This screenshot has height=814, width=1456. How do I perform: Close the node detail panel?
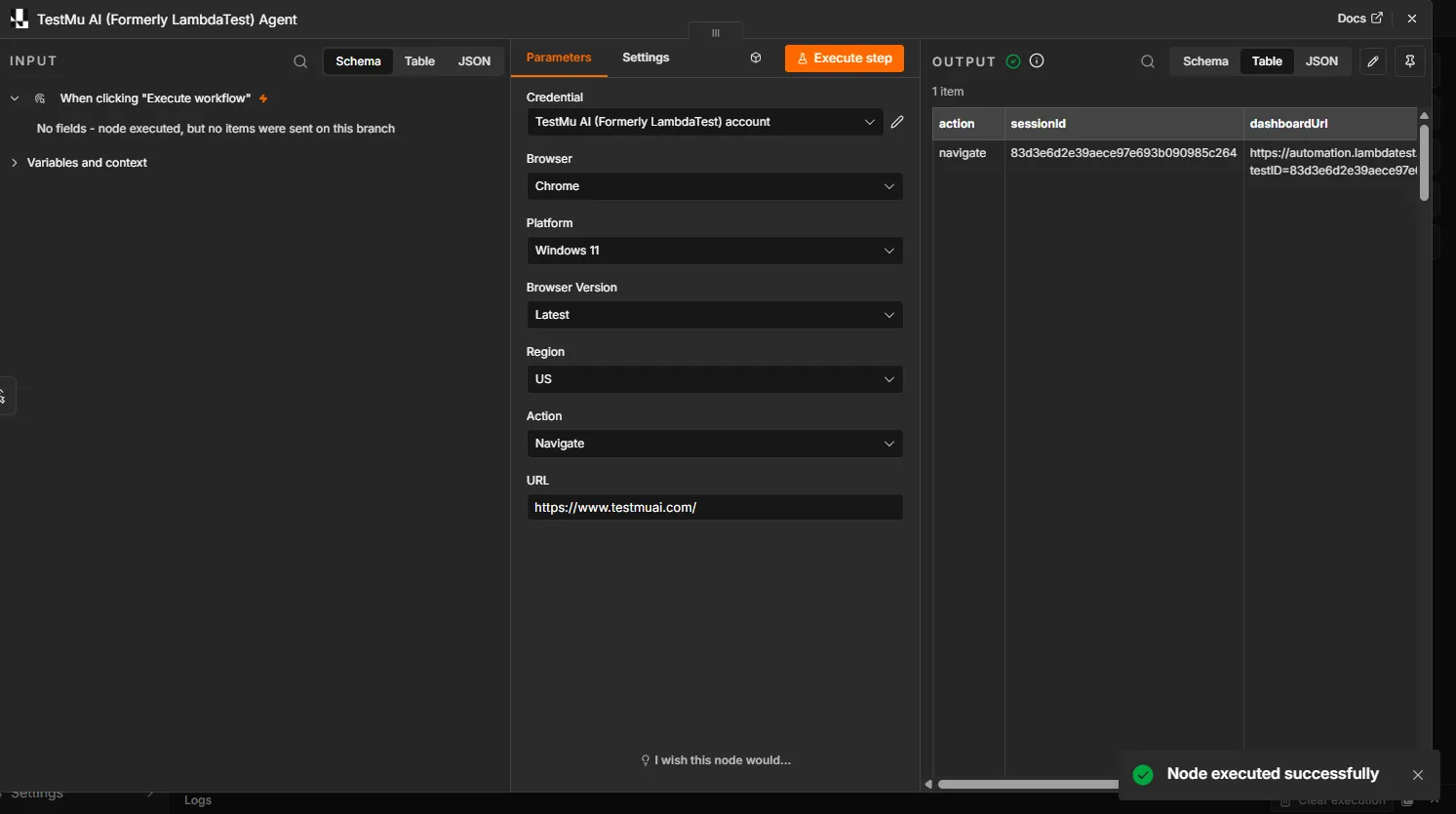point(1412,19)
